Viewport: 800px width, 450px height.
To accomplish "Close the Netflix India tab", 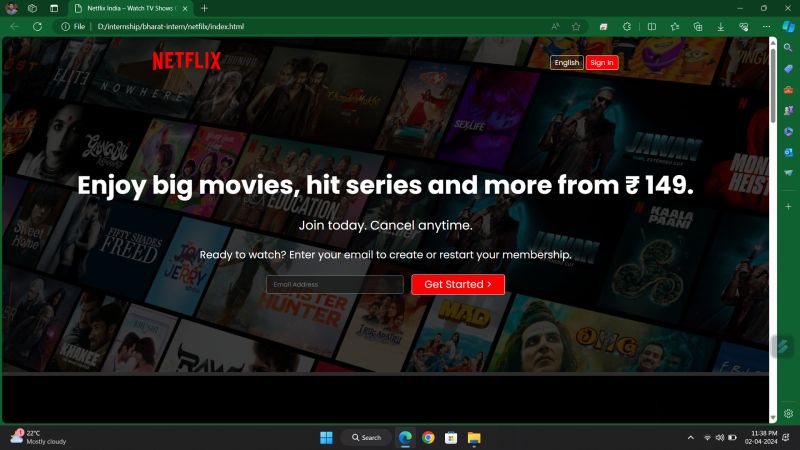I will 185,8.
